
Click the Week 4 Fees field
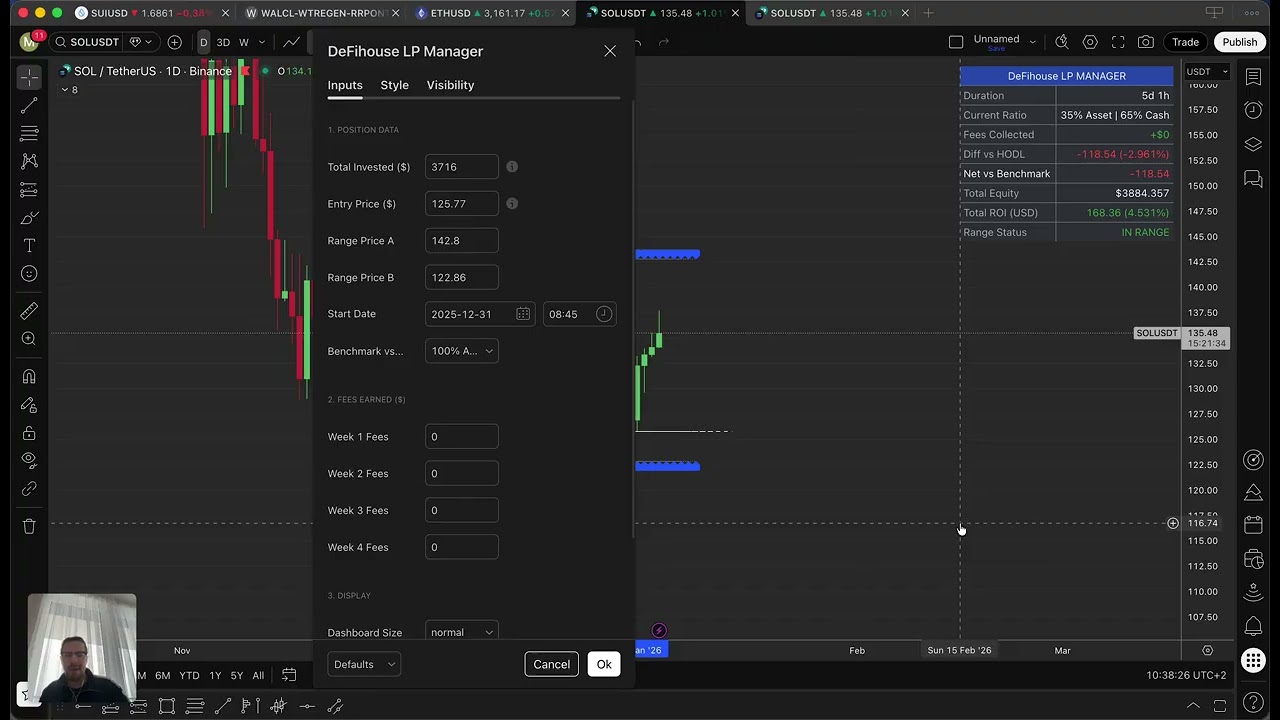click(x=461, y=548)
